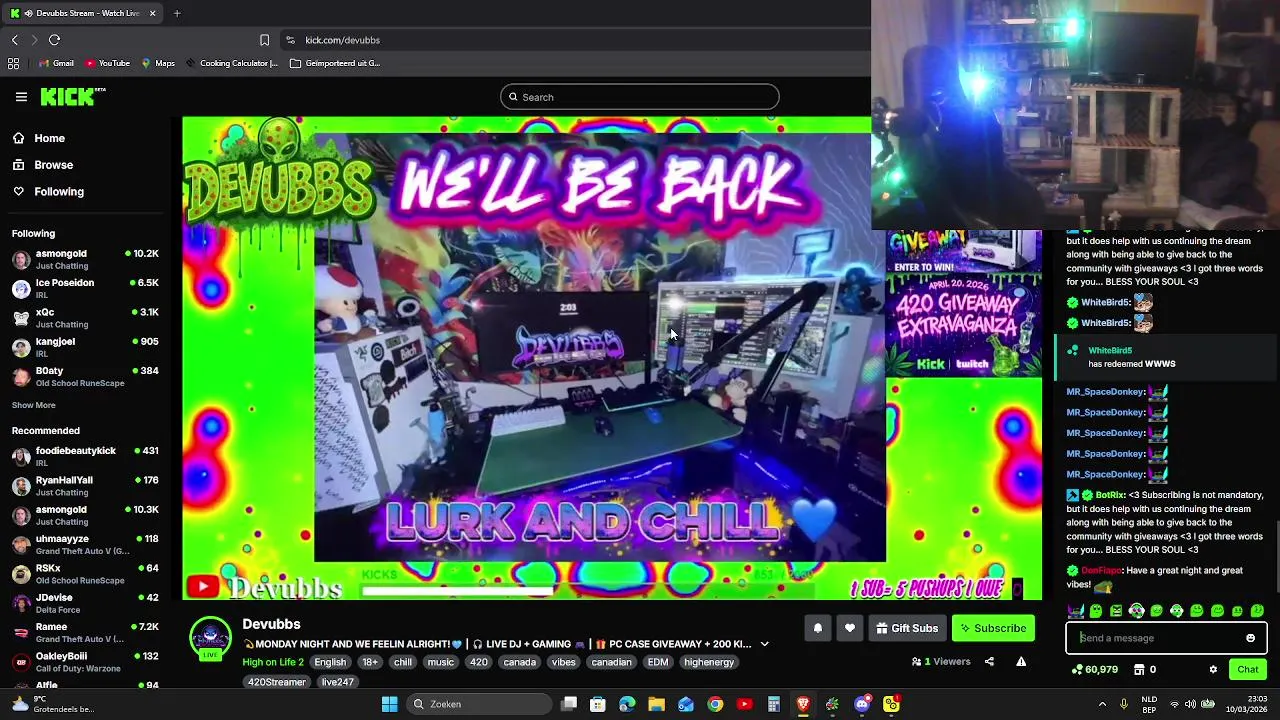Open the emoji picker in chat box

tap(1250, 638)
